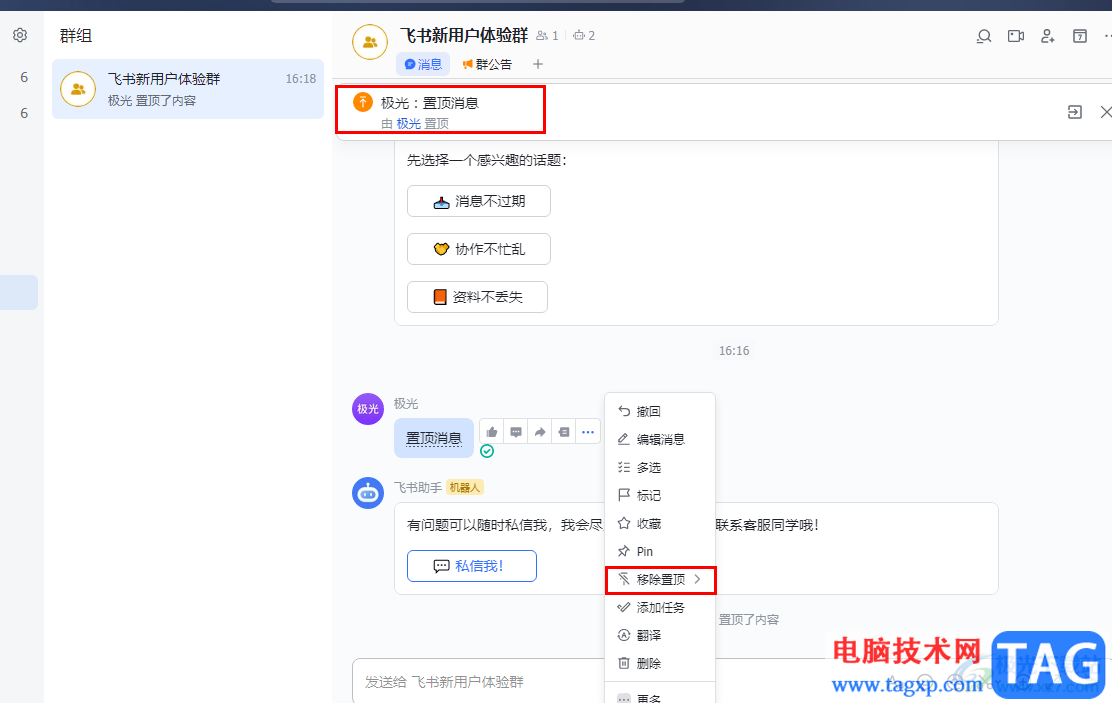Click the 置顶消息 message bubble
1112x703 pixels.
pyautogui.click(x=433, y=438)
